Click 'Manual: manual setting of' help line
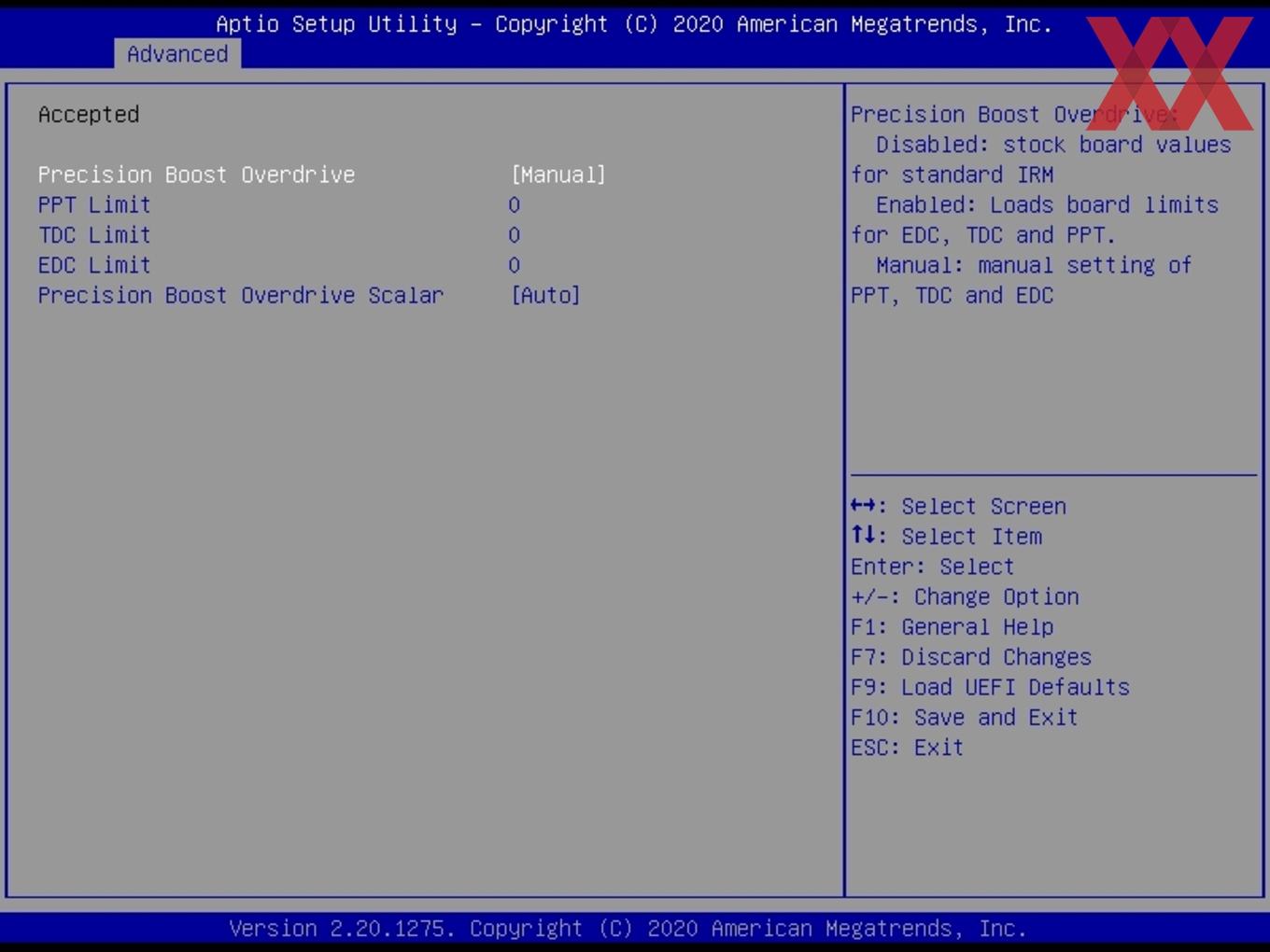1270x952 pixels. click(x=1034, y=265)
